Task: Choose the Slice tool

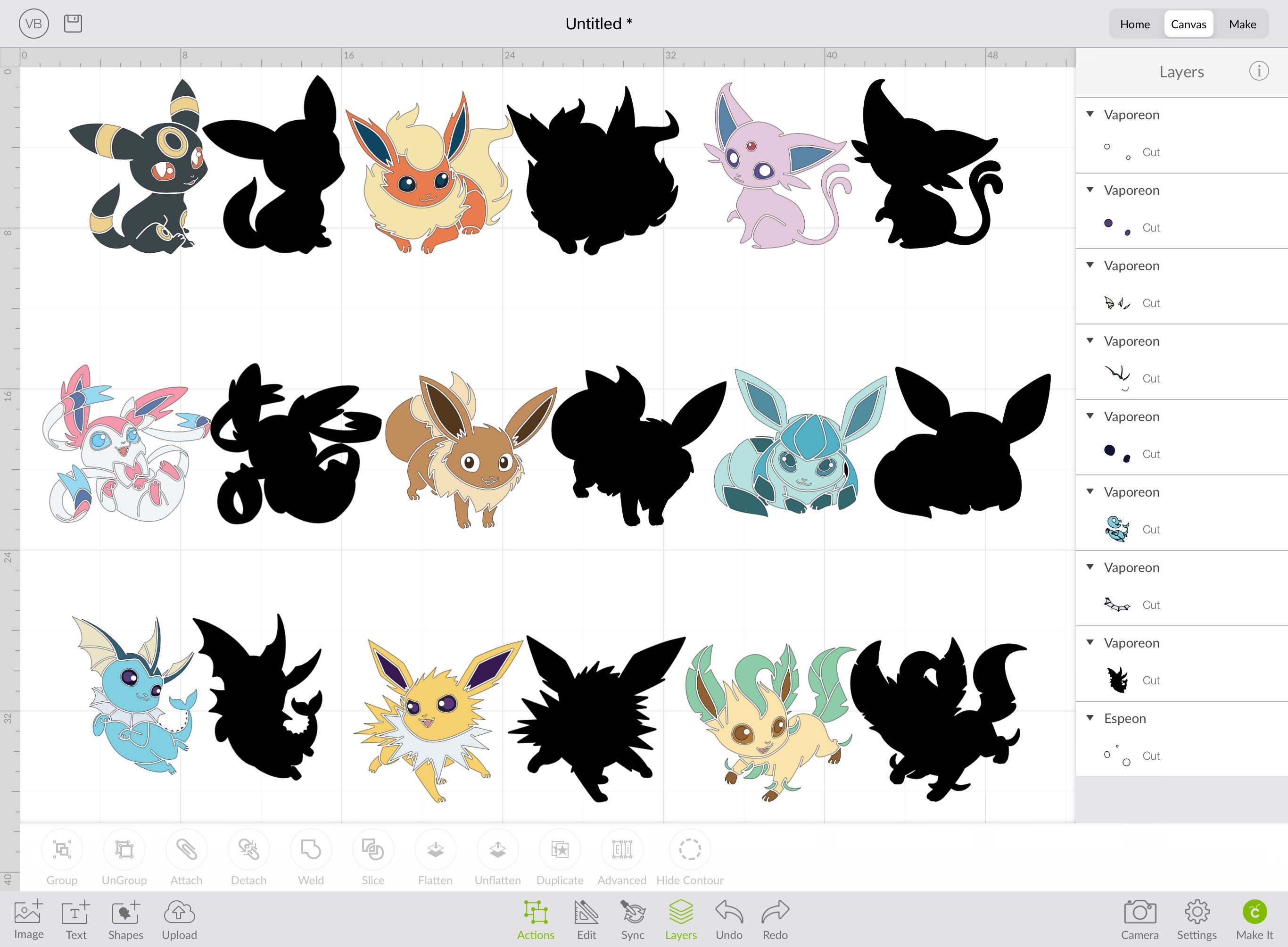Action: pyautogui.click(x=373, y=849)
